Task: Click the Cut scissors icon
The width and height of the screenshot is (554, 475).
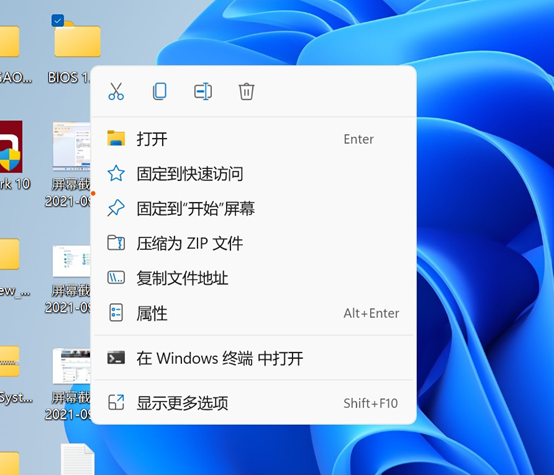Action: (116, 92)
